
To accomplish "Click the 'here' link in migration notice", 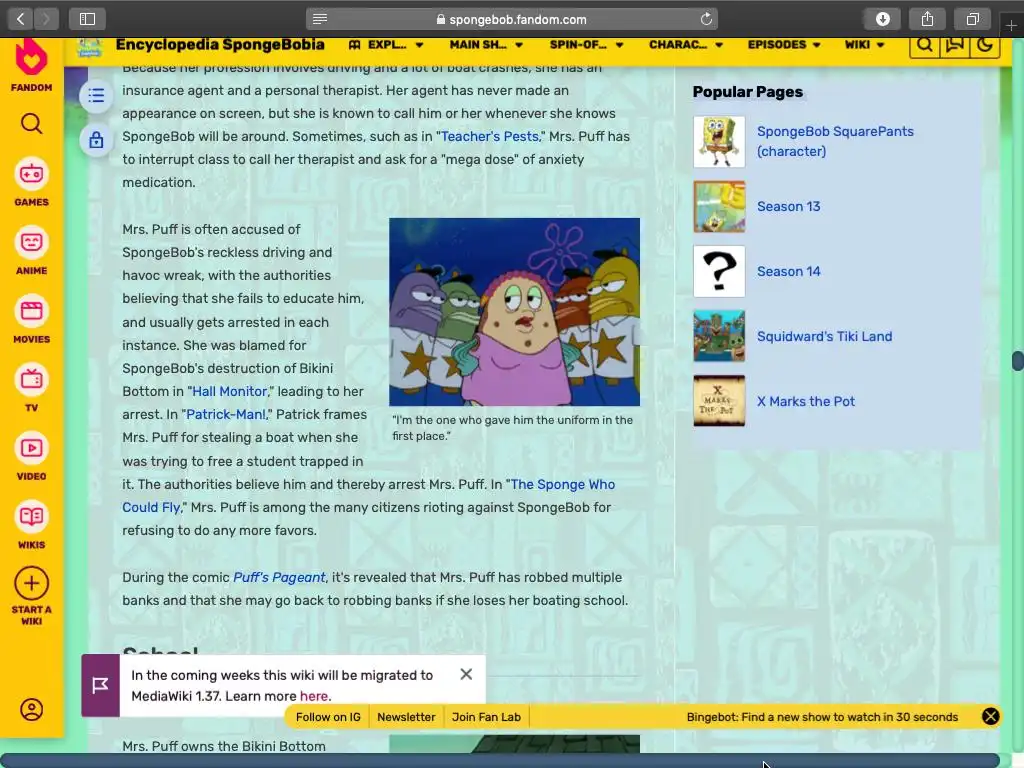I will coord(313,696).
